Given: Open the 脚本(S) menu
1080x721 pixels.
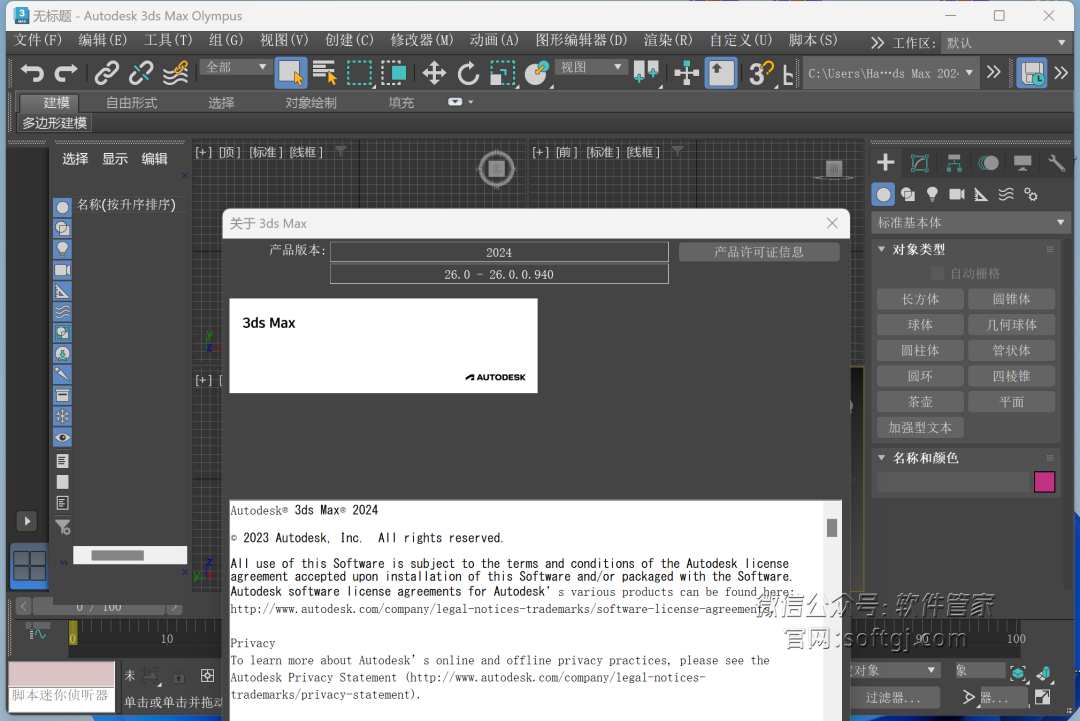Looking at the screenshot, I should 813,40.
